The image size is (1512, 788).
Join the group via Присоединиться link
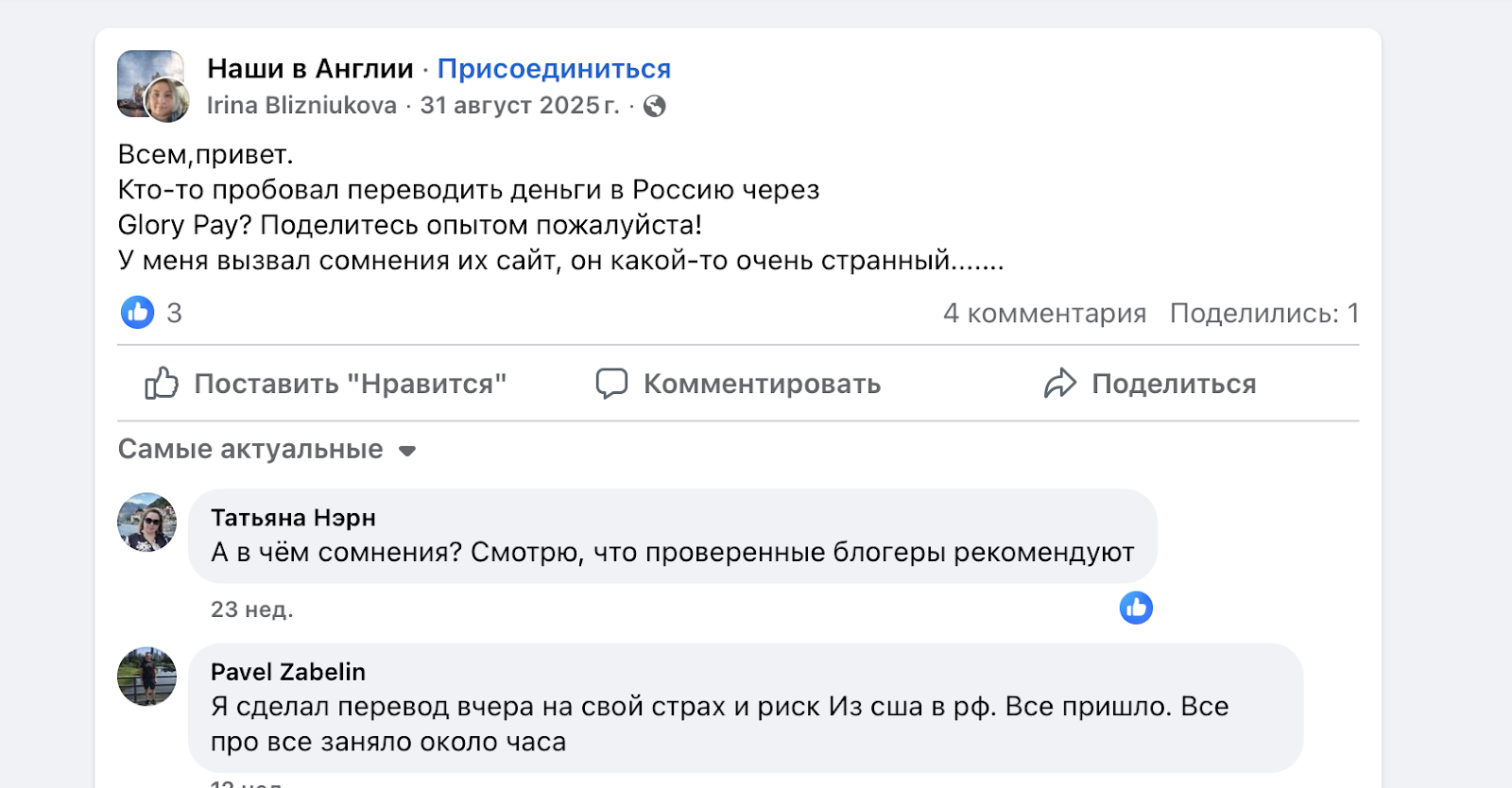[554, 69]
